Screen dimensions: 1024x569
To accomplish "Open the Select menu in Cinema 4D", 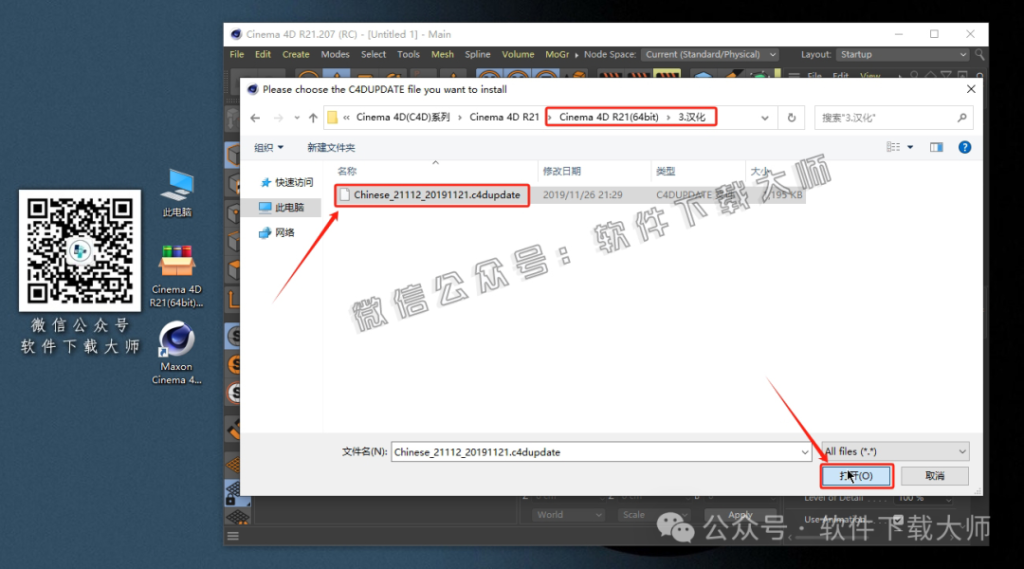I will click(374, 54).
